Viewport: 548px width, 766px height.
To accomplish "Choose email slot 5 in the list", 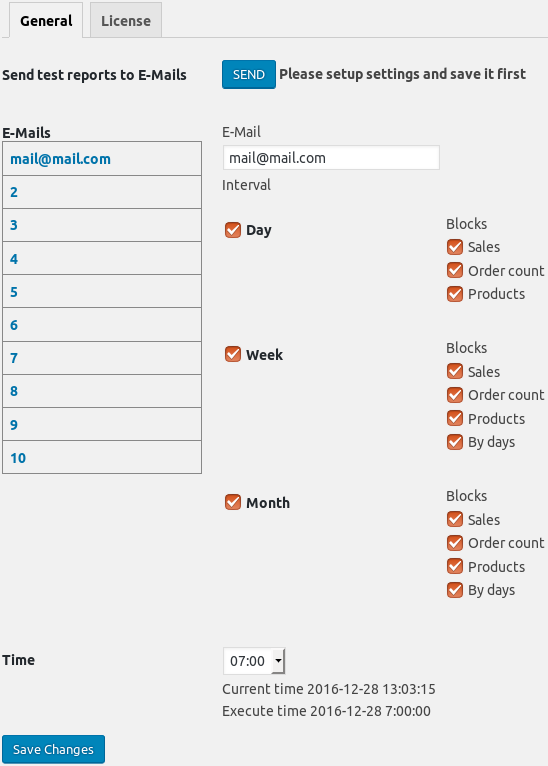I will [102, 292].
